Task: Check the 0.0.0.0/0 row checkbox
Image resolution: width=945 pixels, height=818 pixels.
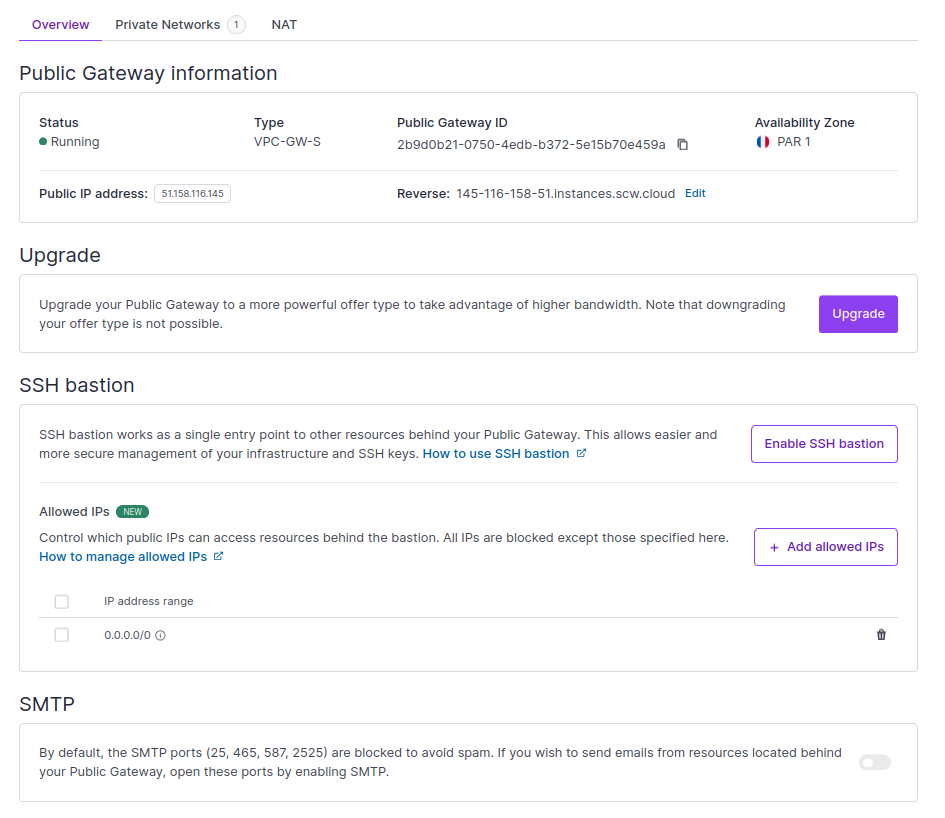Action: 62,635
